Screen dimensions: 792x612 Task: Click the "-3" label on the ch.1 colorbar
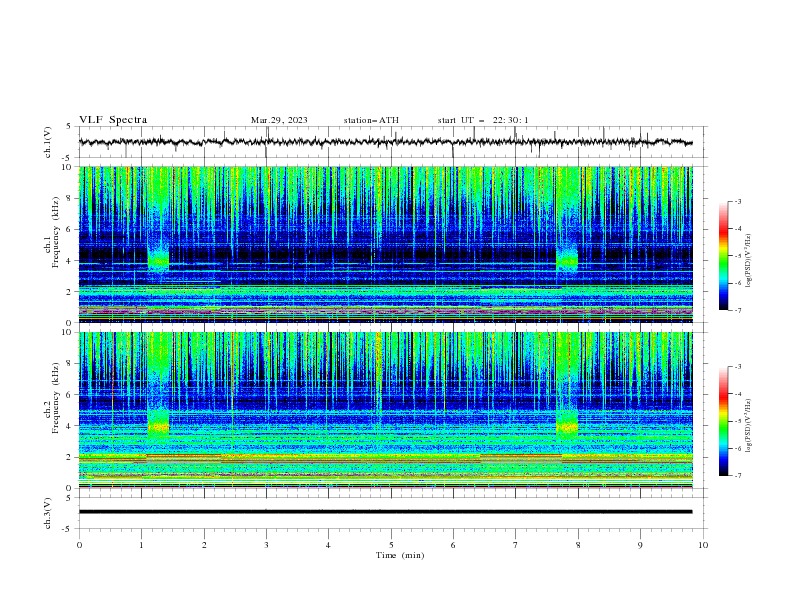[x=737, y=201]
